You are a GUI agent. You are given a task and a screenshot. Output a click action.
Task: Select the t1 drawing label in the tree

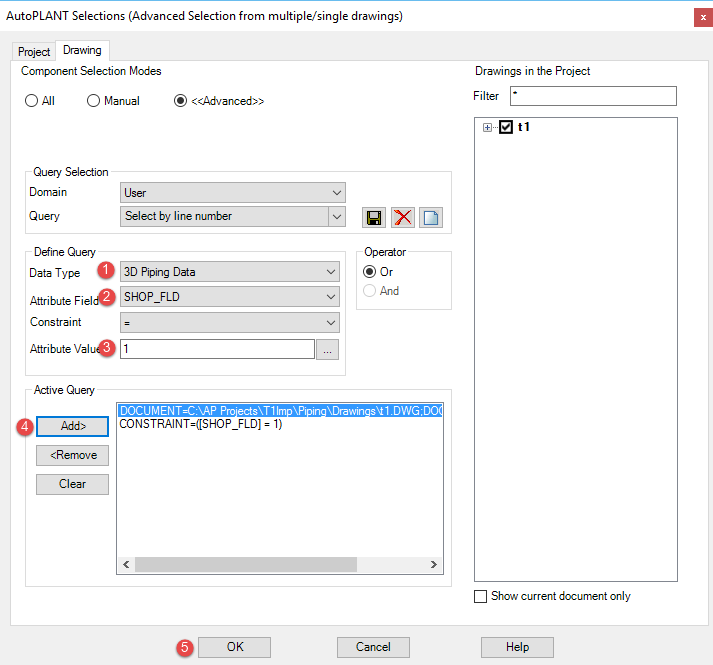pos(523,127)
